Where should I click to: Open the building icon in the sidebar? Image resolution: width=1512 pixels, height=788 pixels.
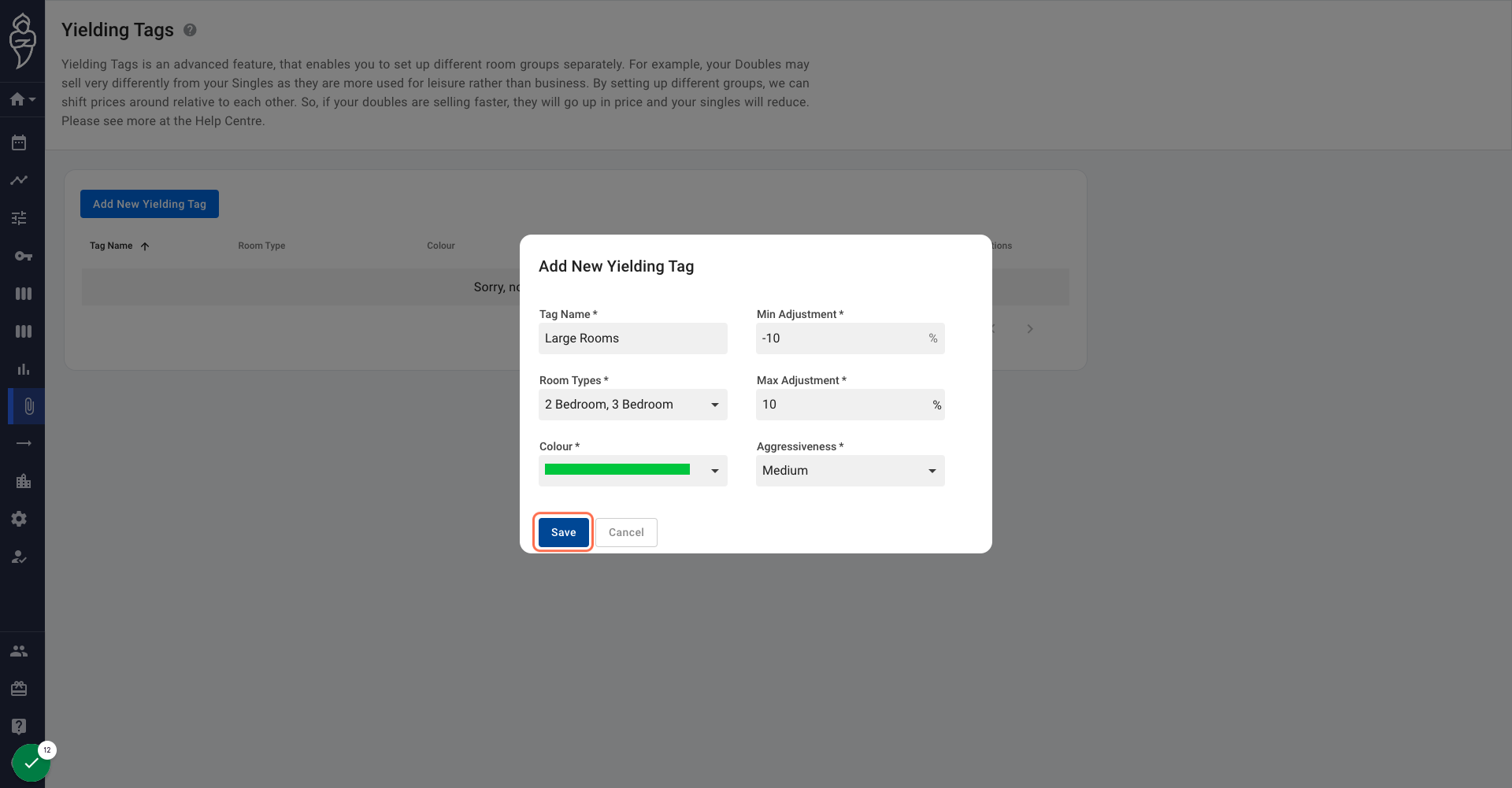pyautogui.click(x=24, y=481)
